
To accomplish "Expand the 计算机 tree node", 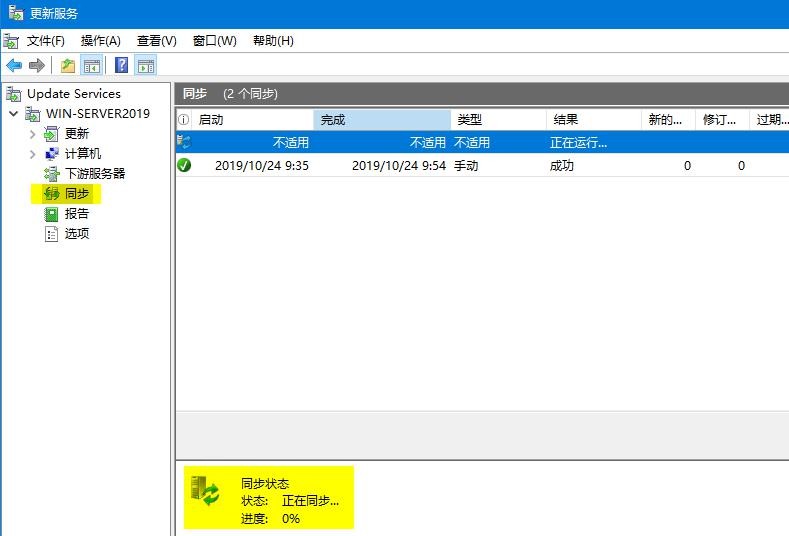I will (x=32, y=154).
